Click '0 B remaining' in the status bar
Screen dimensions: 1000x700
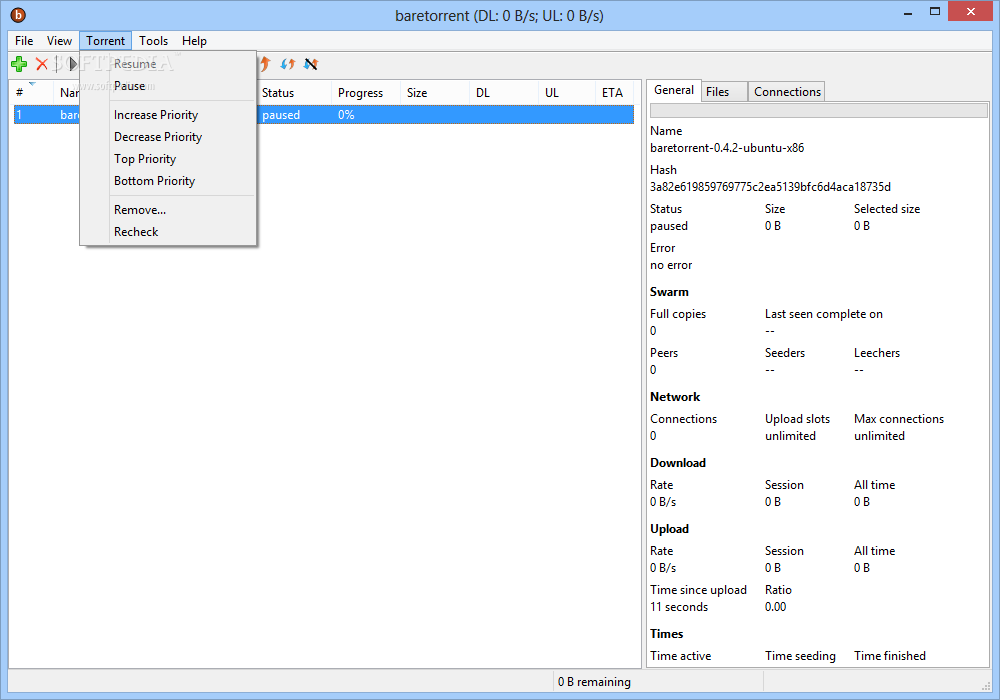pos(594,682)
